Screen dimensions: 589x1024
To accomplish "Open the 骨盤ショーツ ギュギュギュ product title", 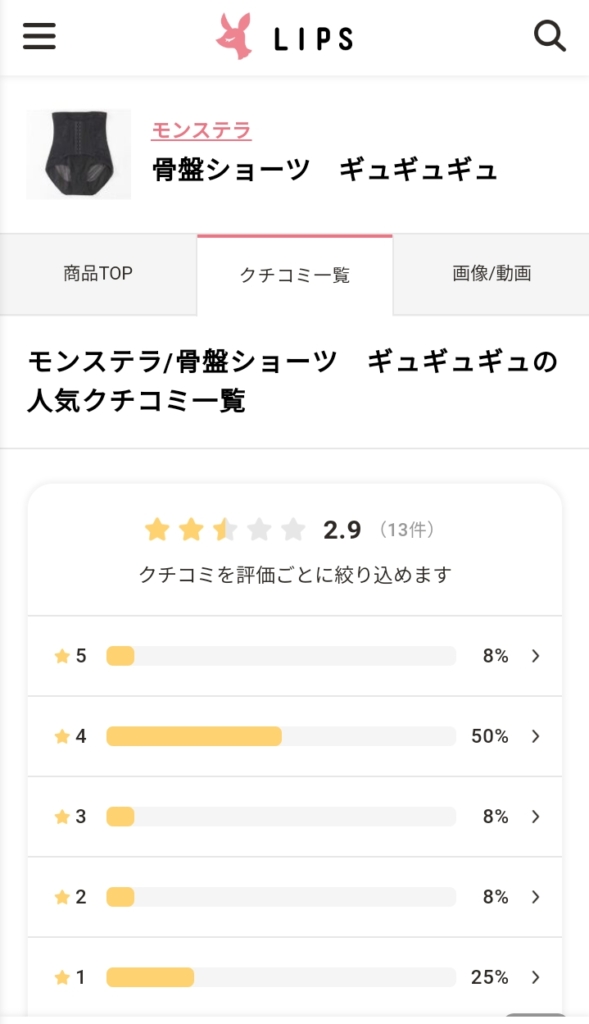I will [x=325, y=170].
